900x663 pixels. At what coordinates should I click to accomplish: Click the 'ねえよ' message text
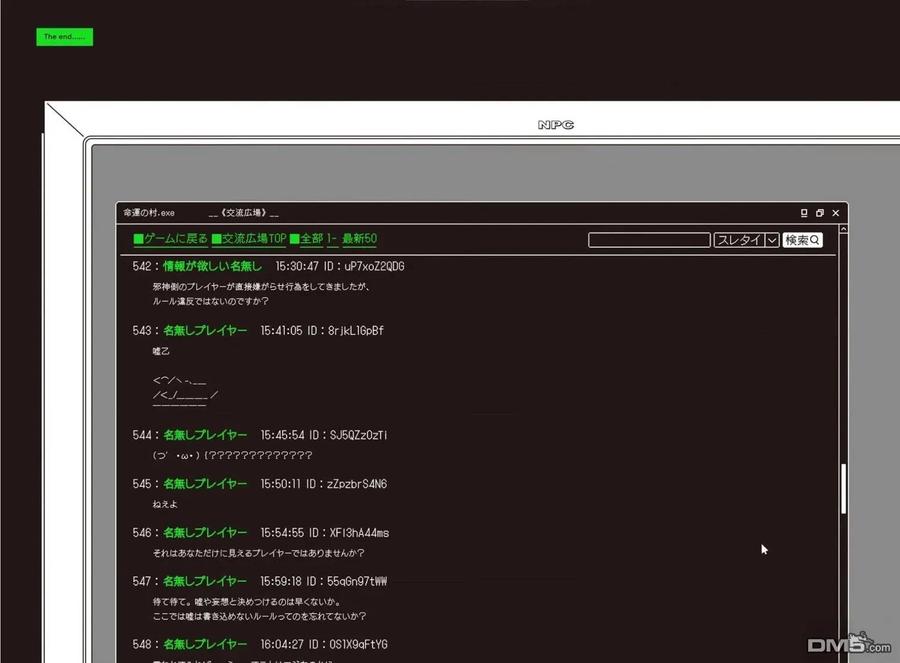165,504
